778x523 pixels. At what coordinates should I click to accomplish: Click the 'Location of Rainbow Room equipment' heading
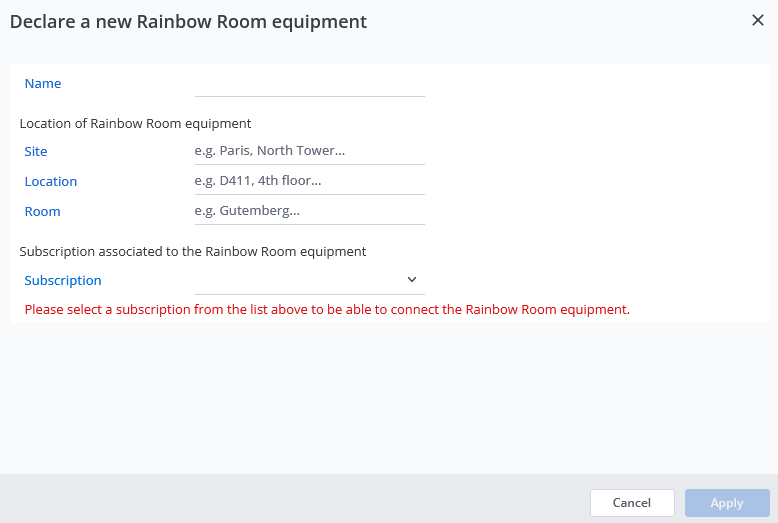tap(135, 124)
